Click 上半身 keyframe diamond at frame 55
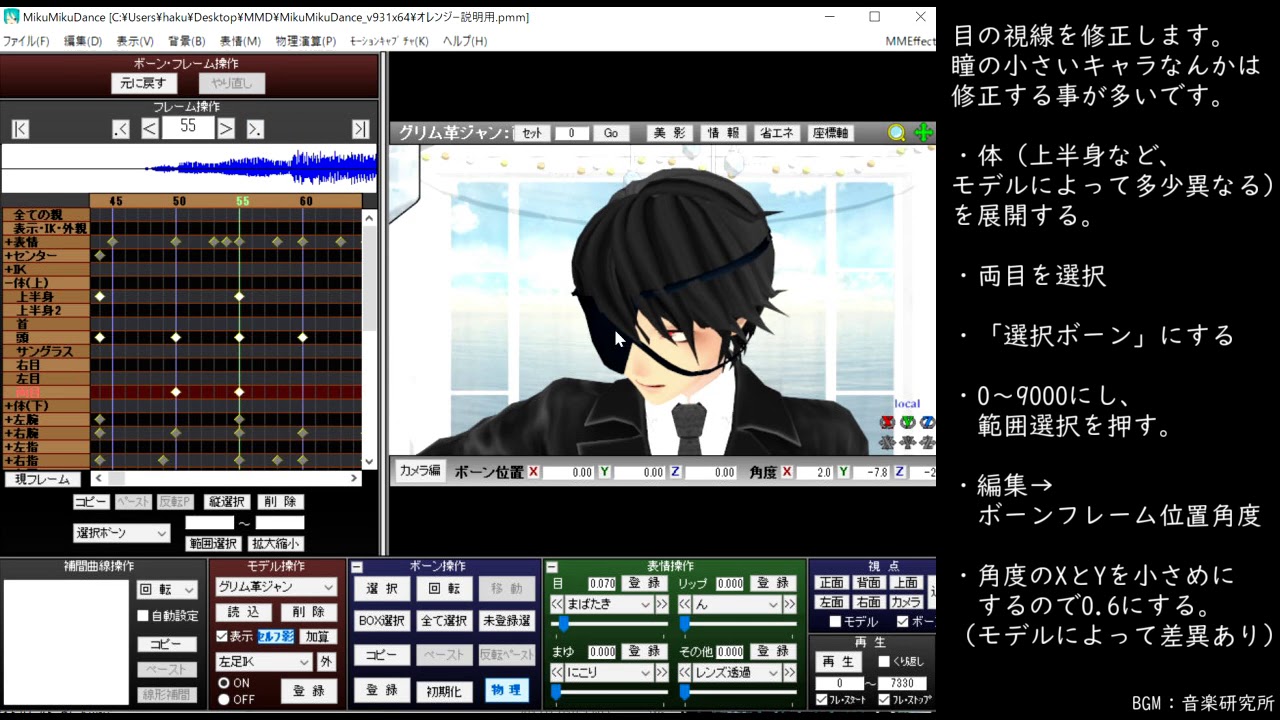 (239, 297)
